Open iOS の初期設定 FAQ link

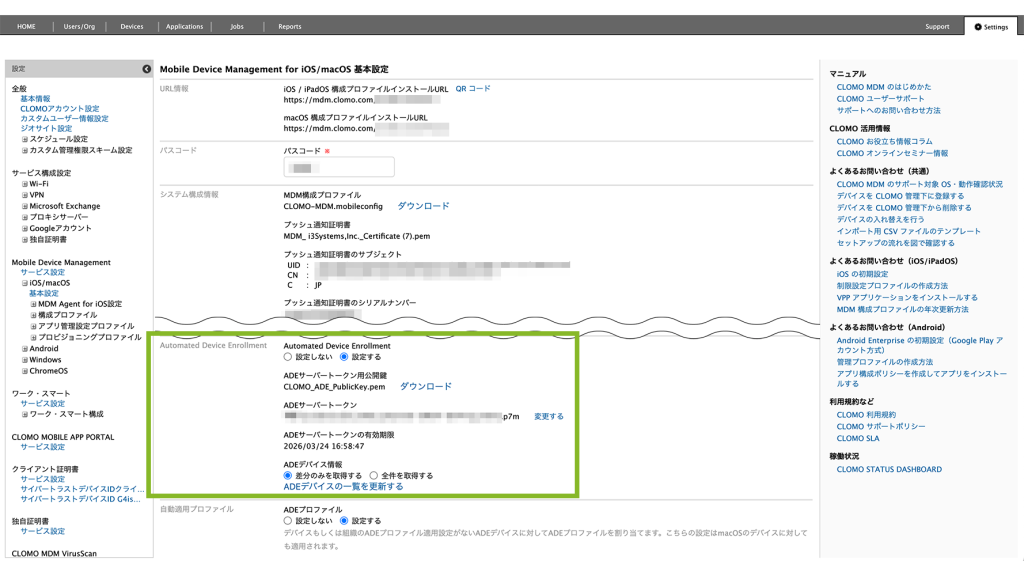863,274
